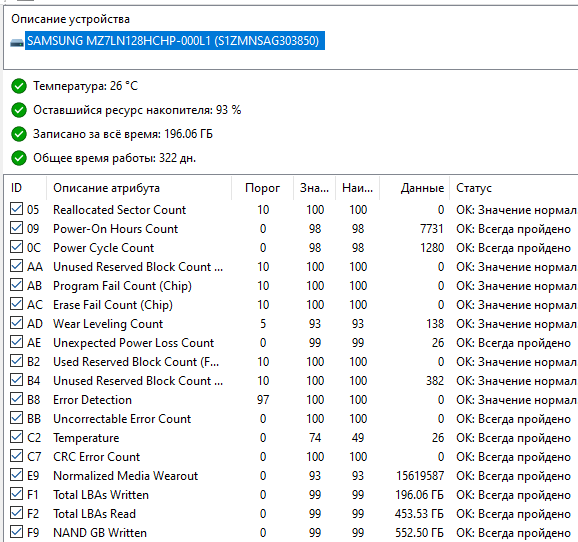Click the green check icon next to Температура
578x542 pixels.
tap(19, 86)
